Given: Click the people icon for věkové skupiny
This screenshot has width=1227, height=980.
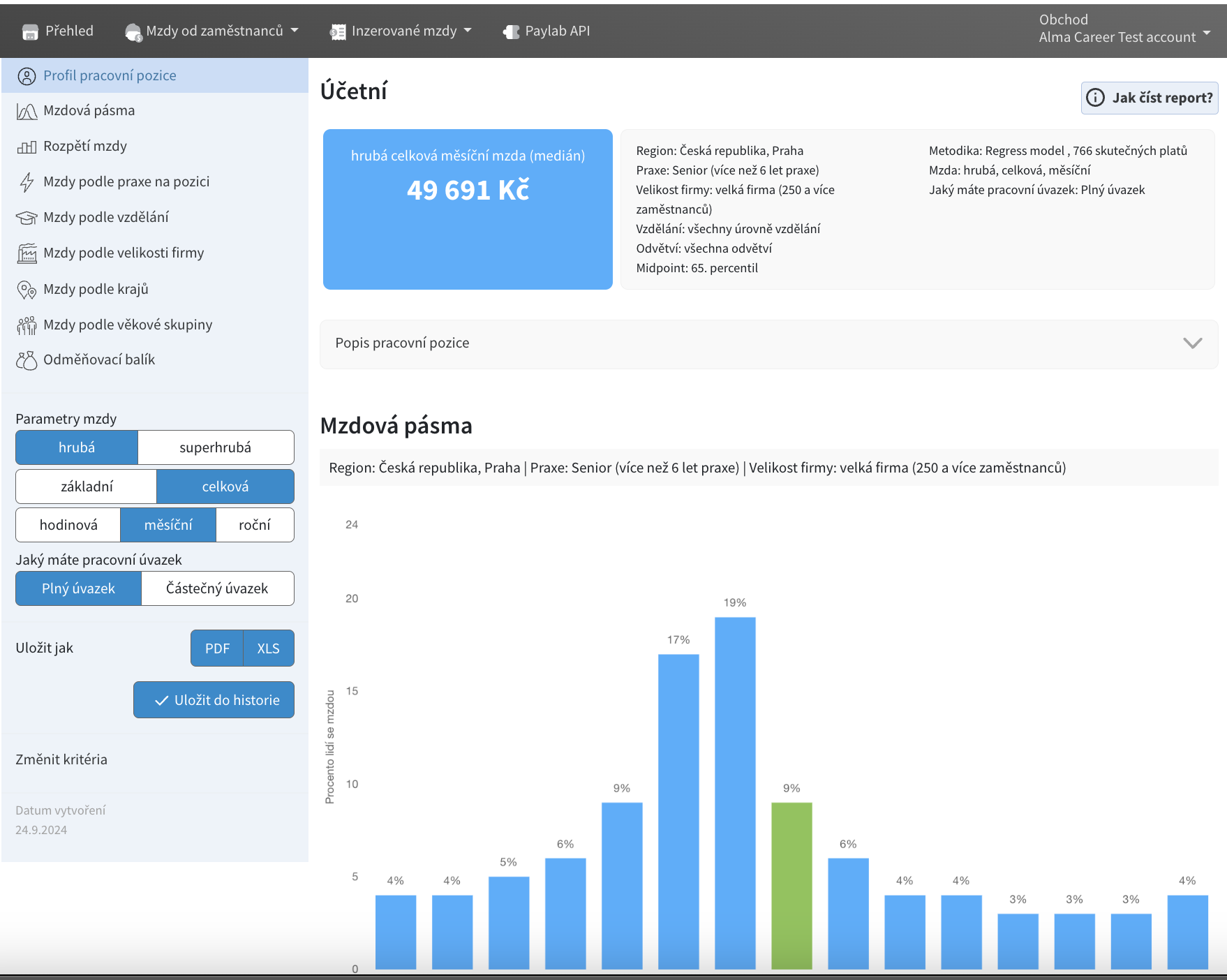Looking at the screenshot, I should (27, 325).
